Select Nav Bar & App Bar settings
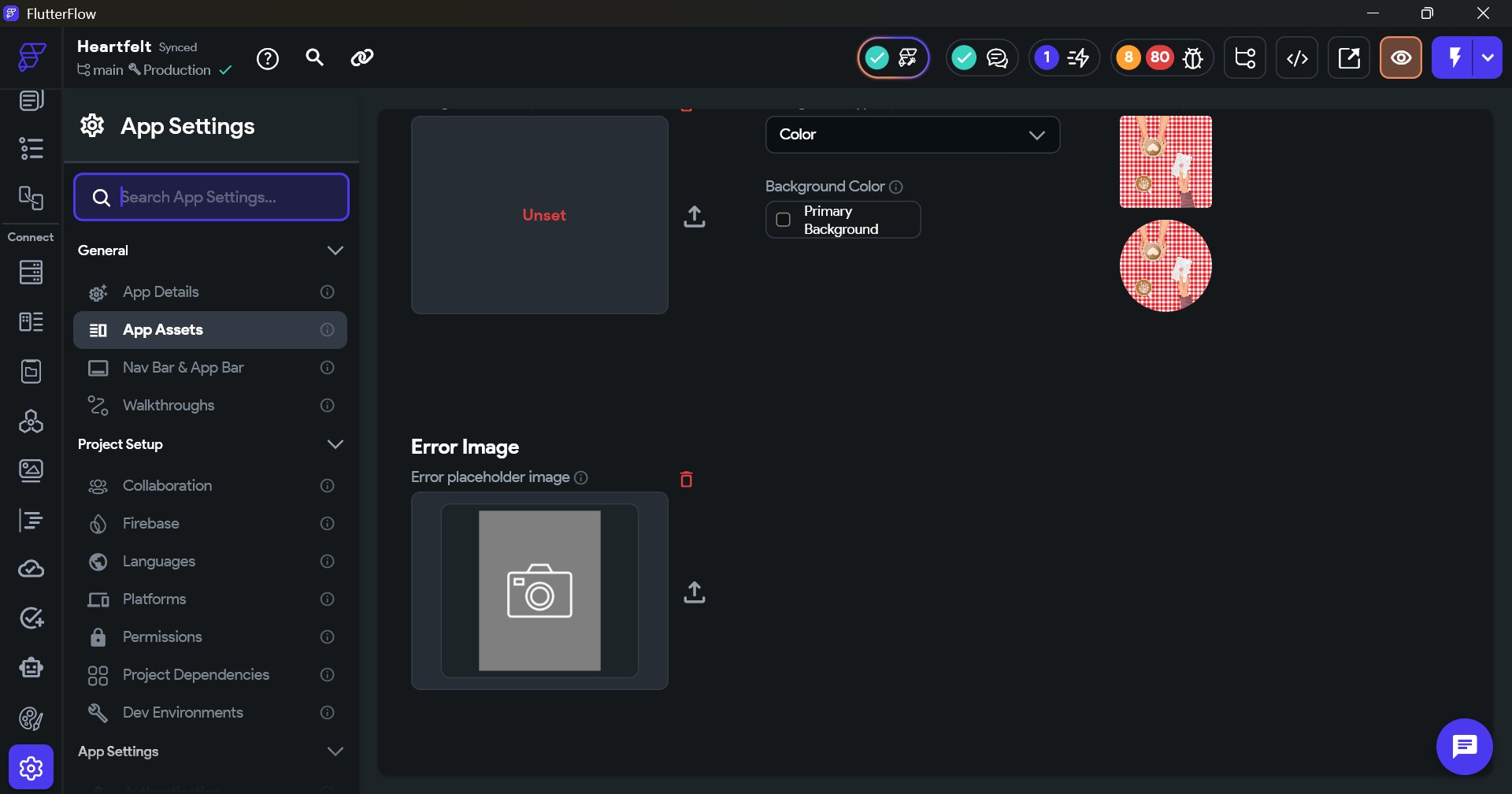Screen dimensions: 1512x794 (x=183, y=368)
